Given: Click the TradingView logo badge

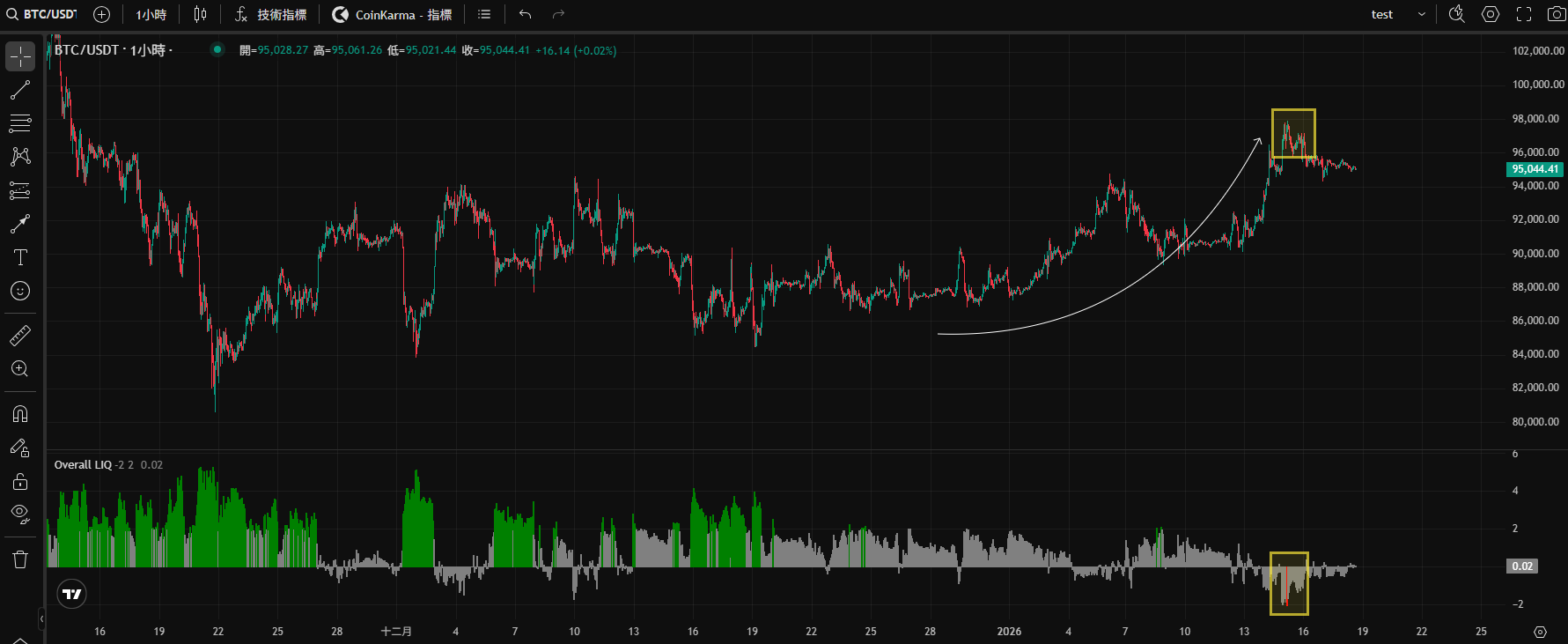Looking at the screenshot, I should pyautogui.click(x=72, y=594).
